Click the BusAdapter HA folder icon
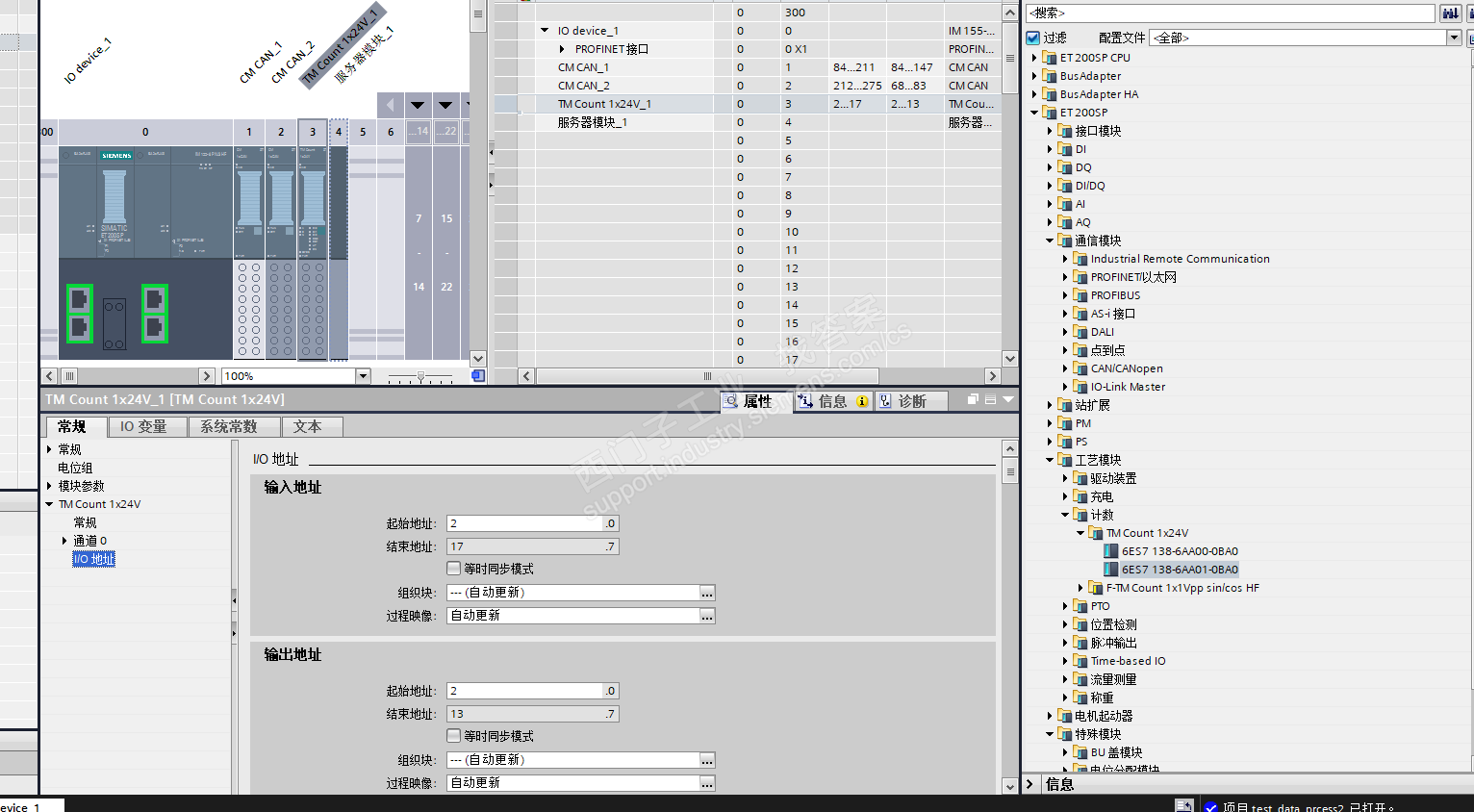Screen dimensions: 1474x812 click(x=1050, y=94)
